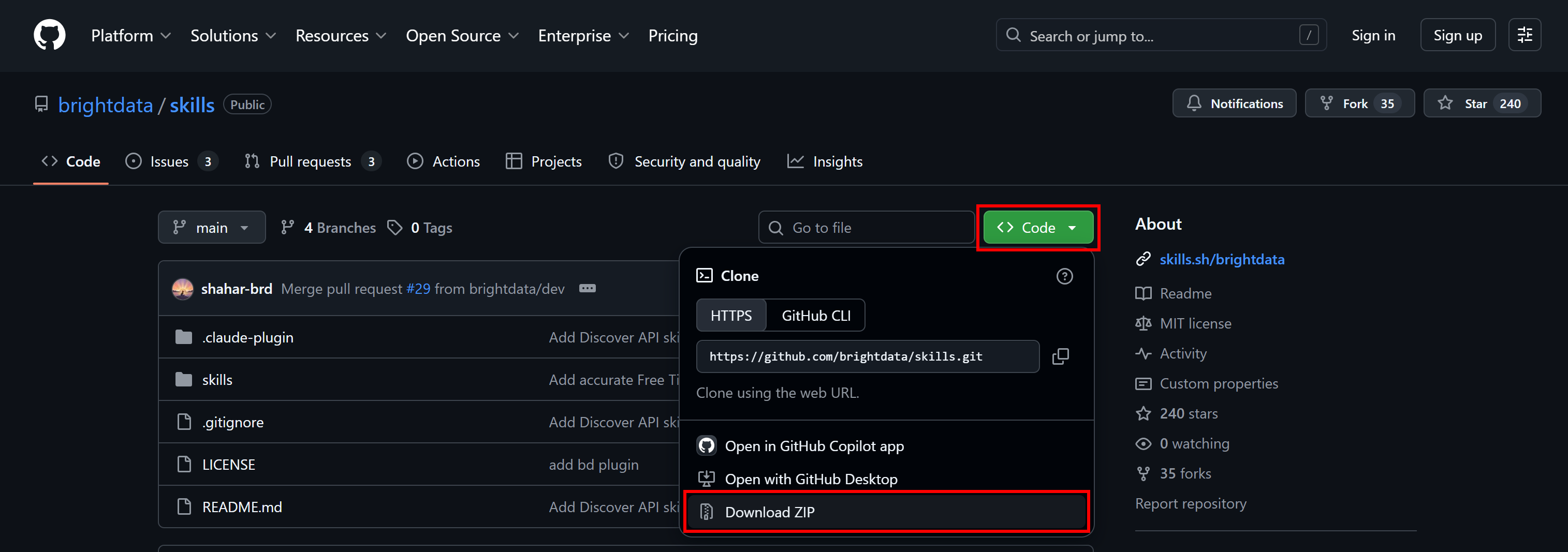Open the main branch selector dropdown

pyautogui.click(x=212, y=228)
